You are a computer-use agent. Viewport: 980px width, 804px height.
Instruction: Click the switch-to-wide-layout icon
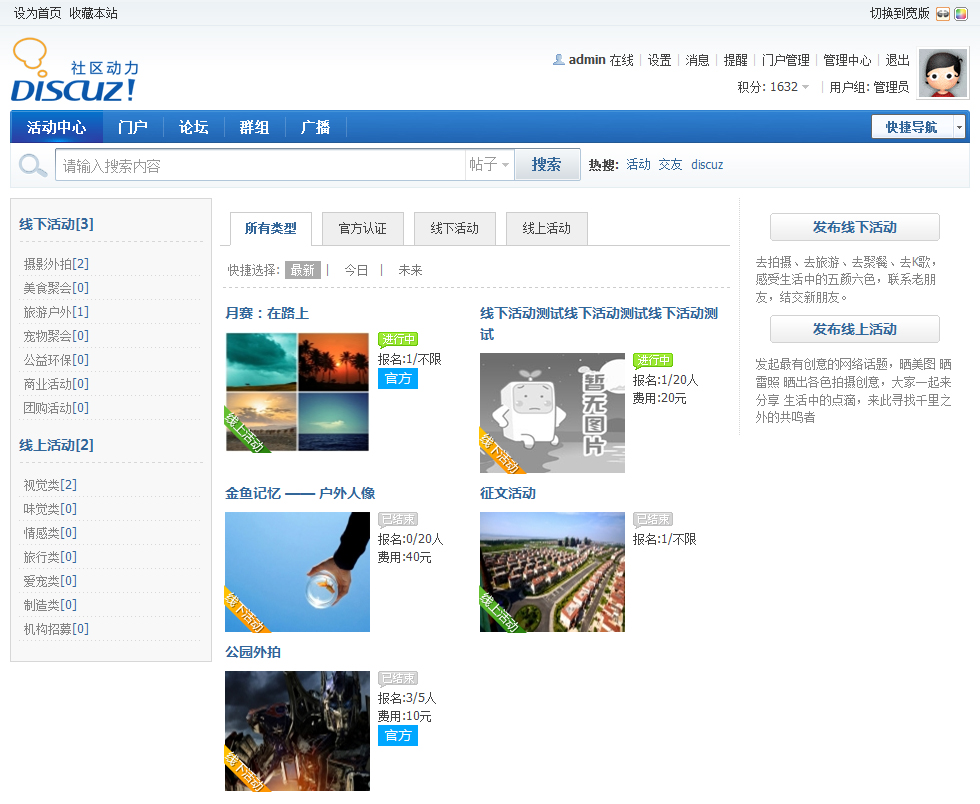pyautogui.click(x=943, y=13)
